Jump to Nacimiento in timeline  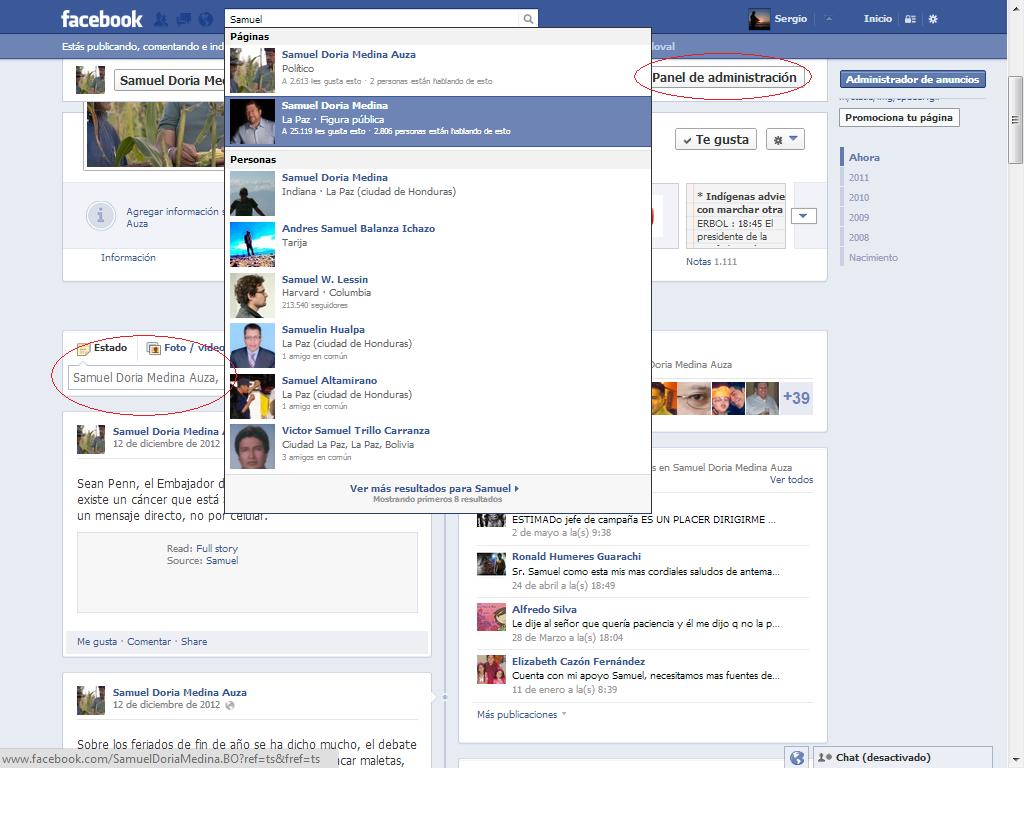[x=873, y=258]
